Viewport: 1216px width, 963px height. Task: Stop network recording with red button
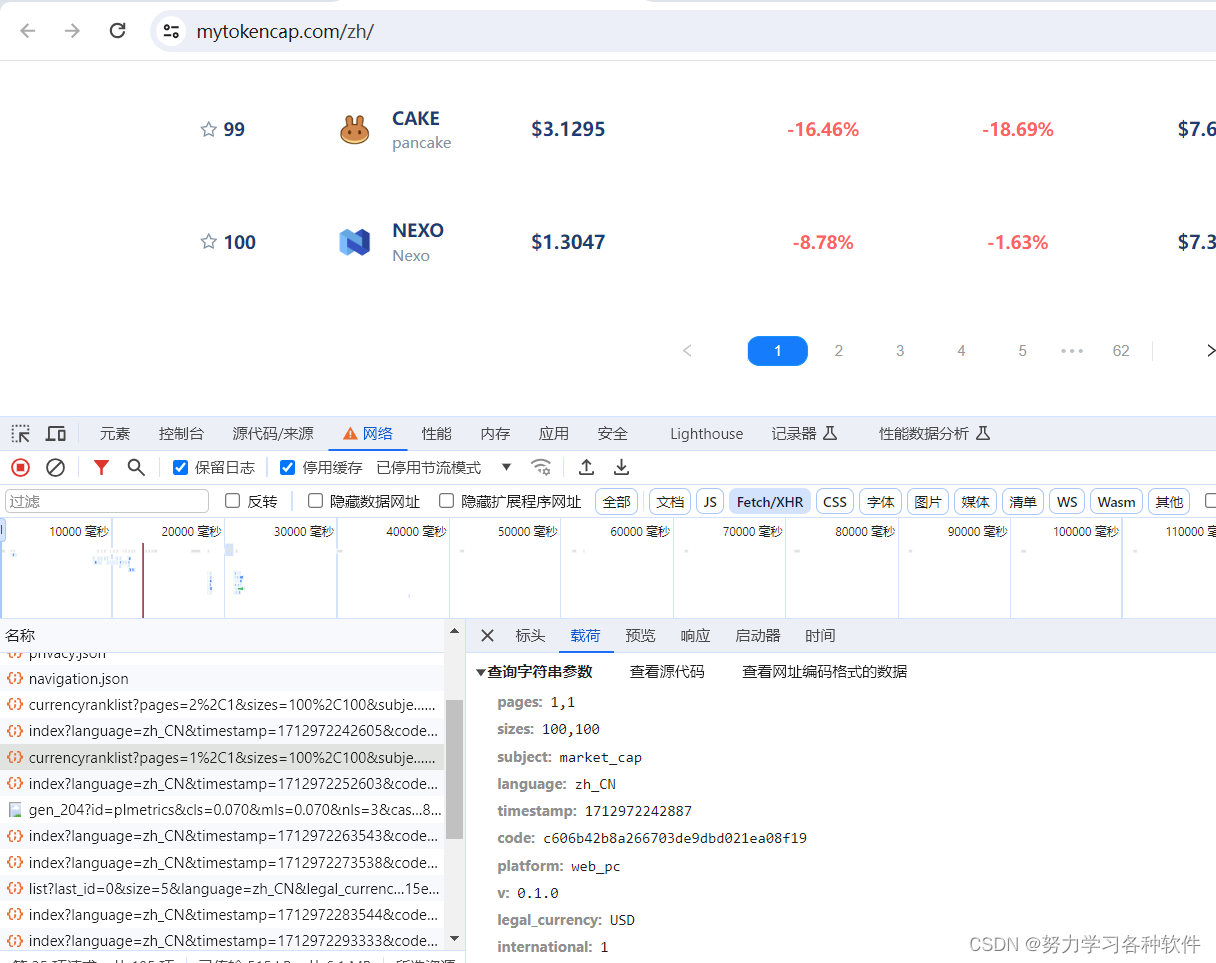tap(20, 467)
